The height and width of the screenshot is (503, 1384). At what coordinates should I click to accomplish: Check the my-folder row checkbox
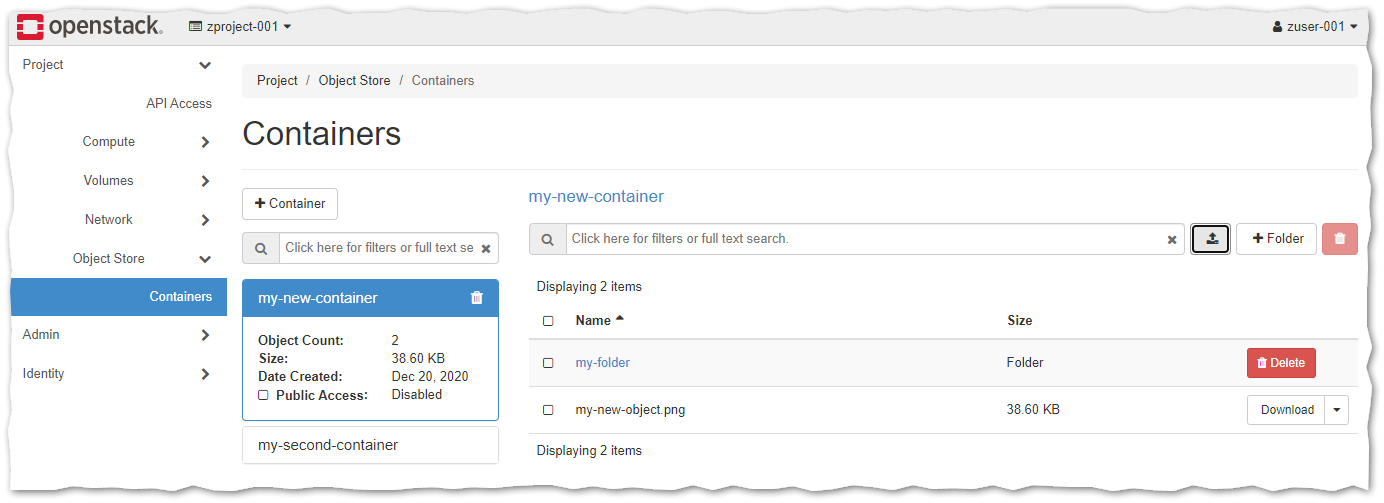[548, 363]
